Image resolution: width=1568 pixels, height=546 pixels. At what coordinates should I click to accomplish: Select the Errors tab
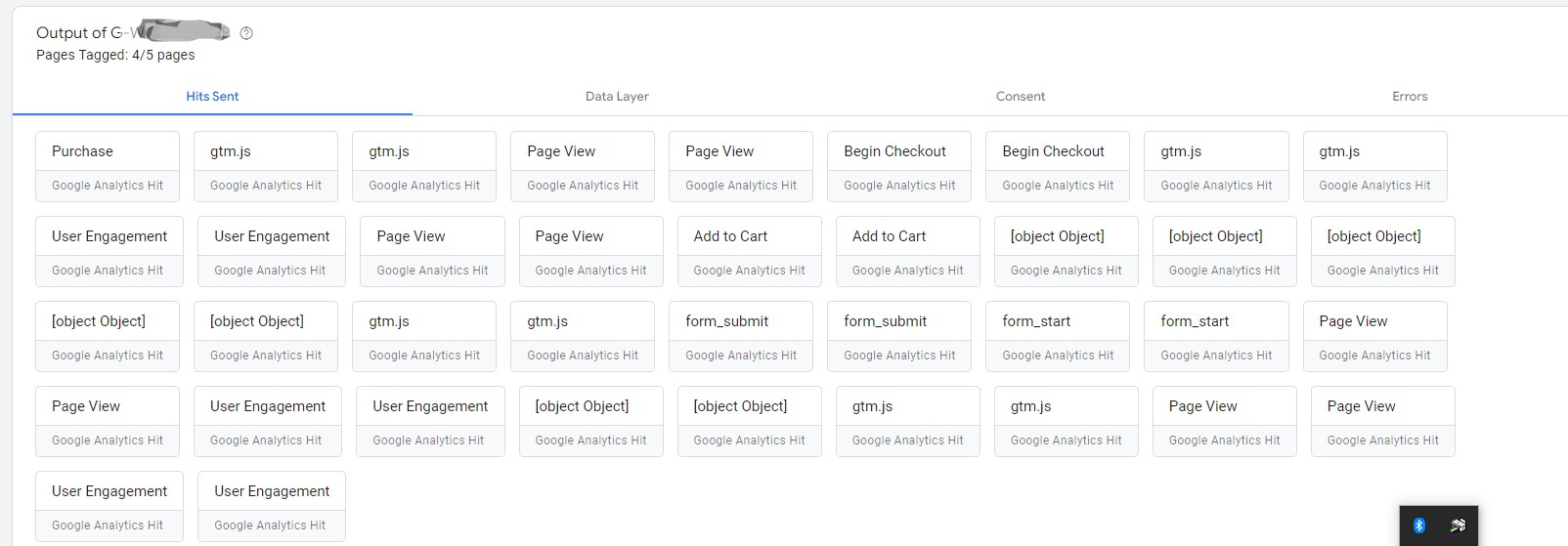tap(1410, 97)
